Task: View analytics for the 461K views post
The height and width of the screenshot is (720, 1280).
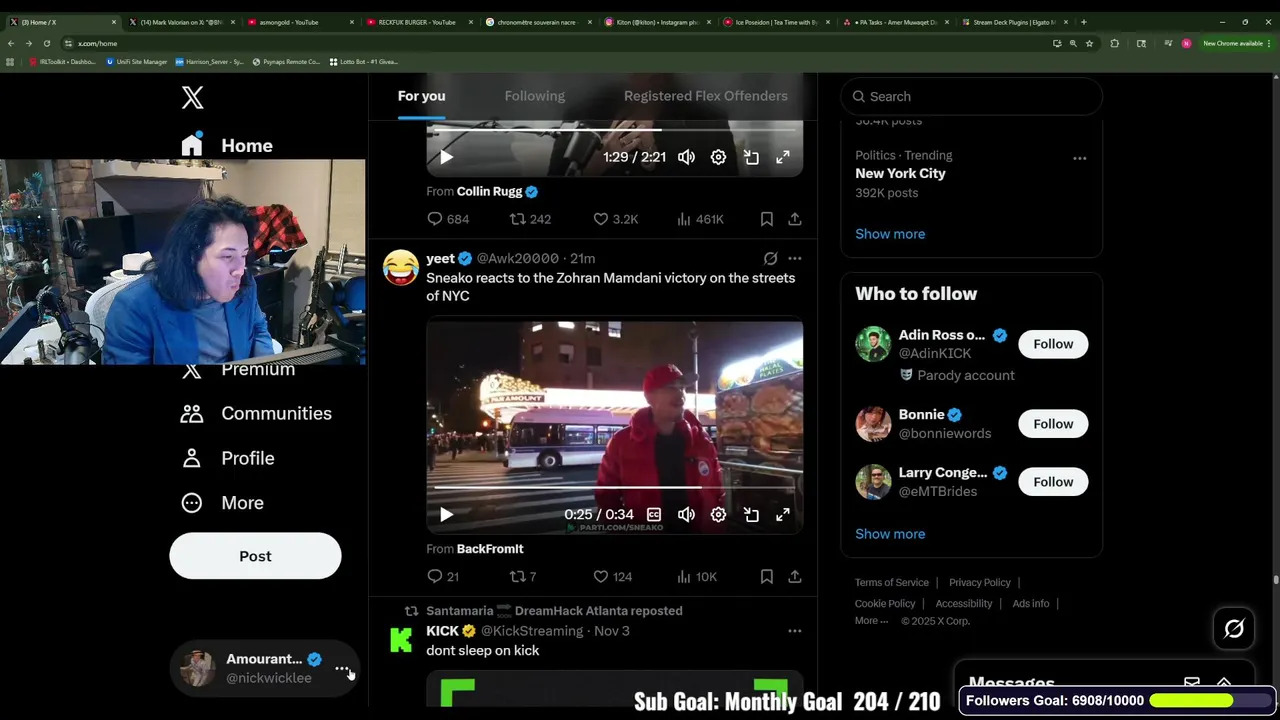Action: (700, 219)
